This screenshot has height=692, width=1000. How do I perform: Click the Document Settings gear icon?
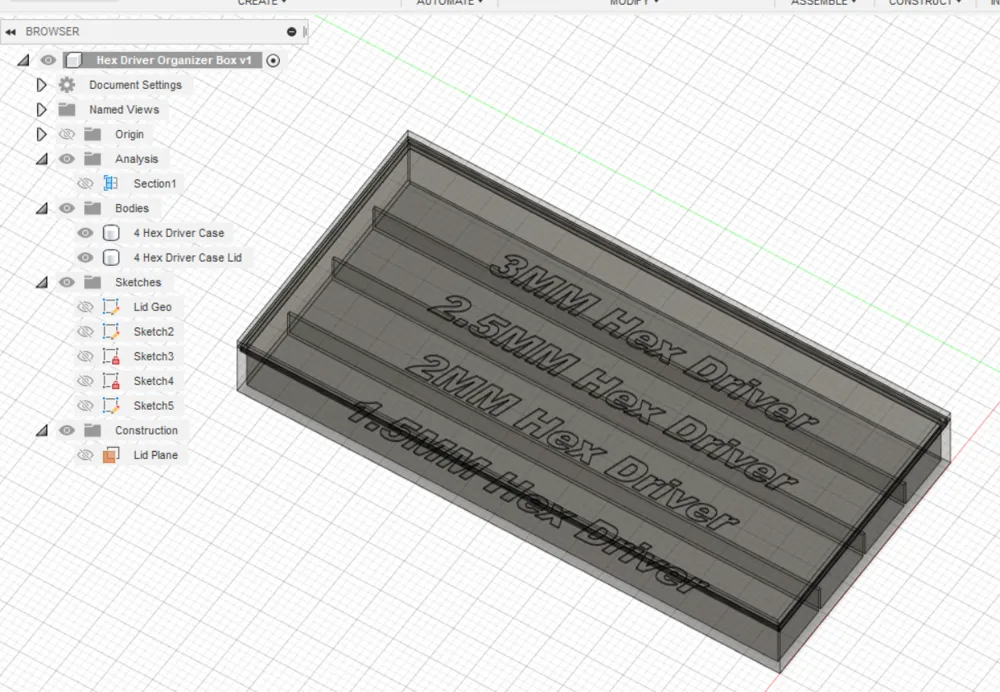(66, 85)
